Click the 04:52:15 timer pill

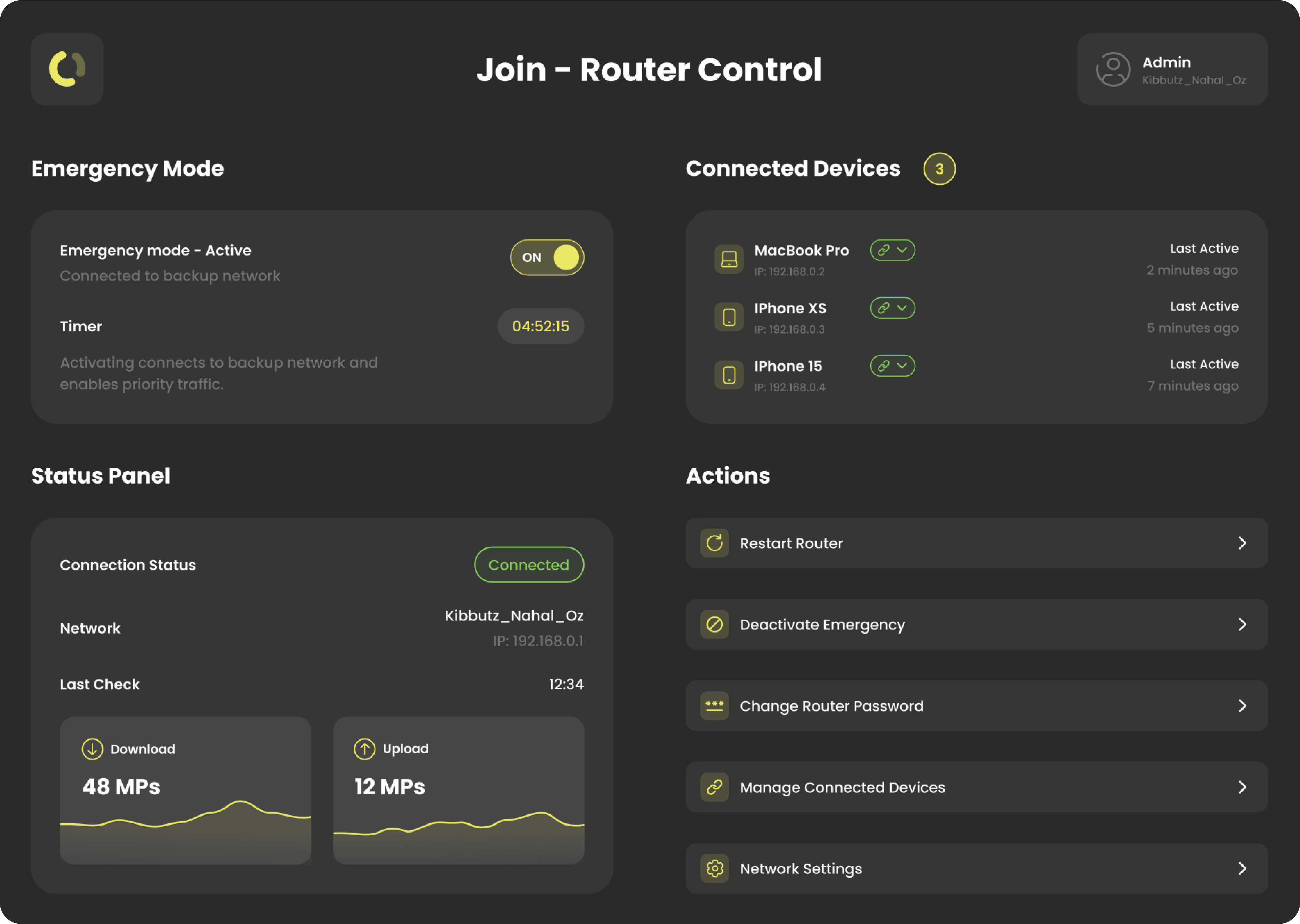541,326
